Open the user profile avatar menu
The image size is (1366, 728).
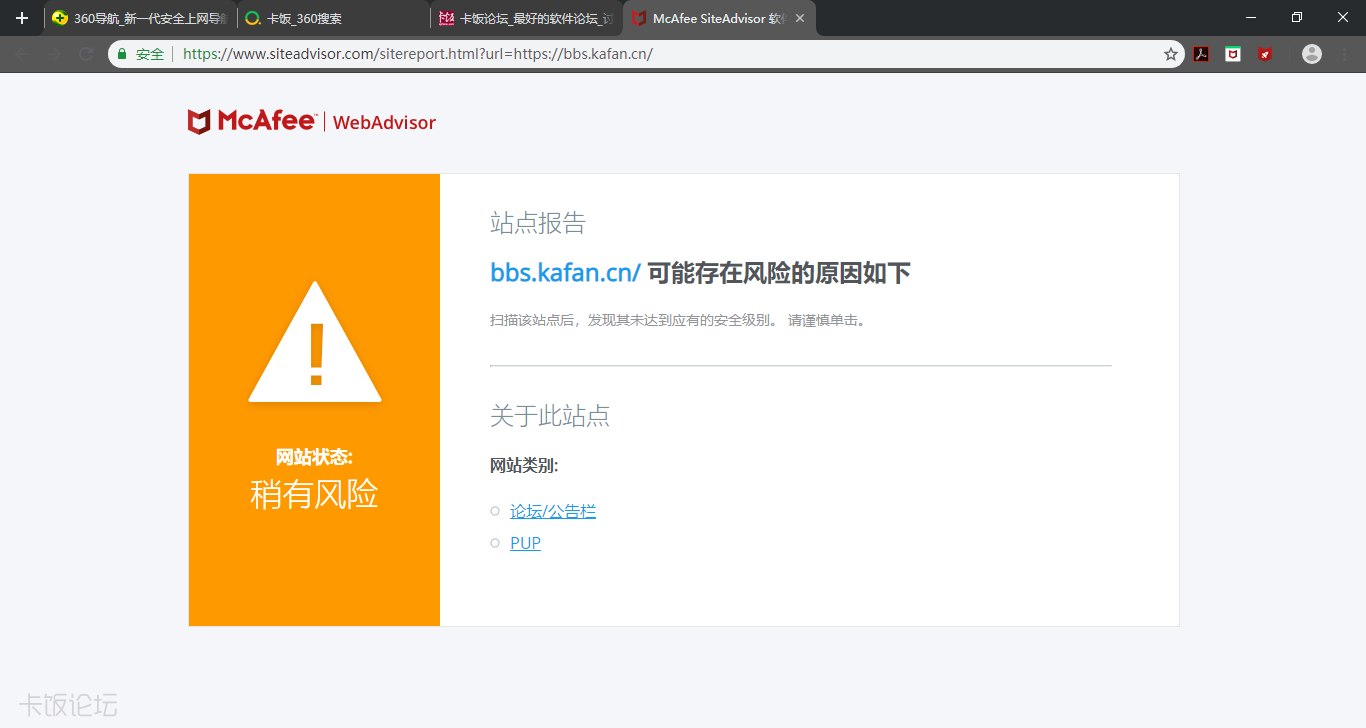click(1312, 54)
